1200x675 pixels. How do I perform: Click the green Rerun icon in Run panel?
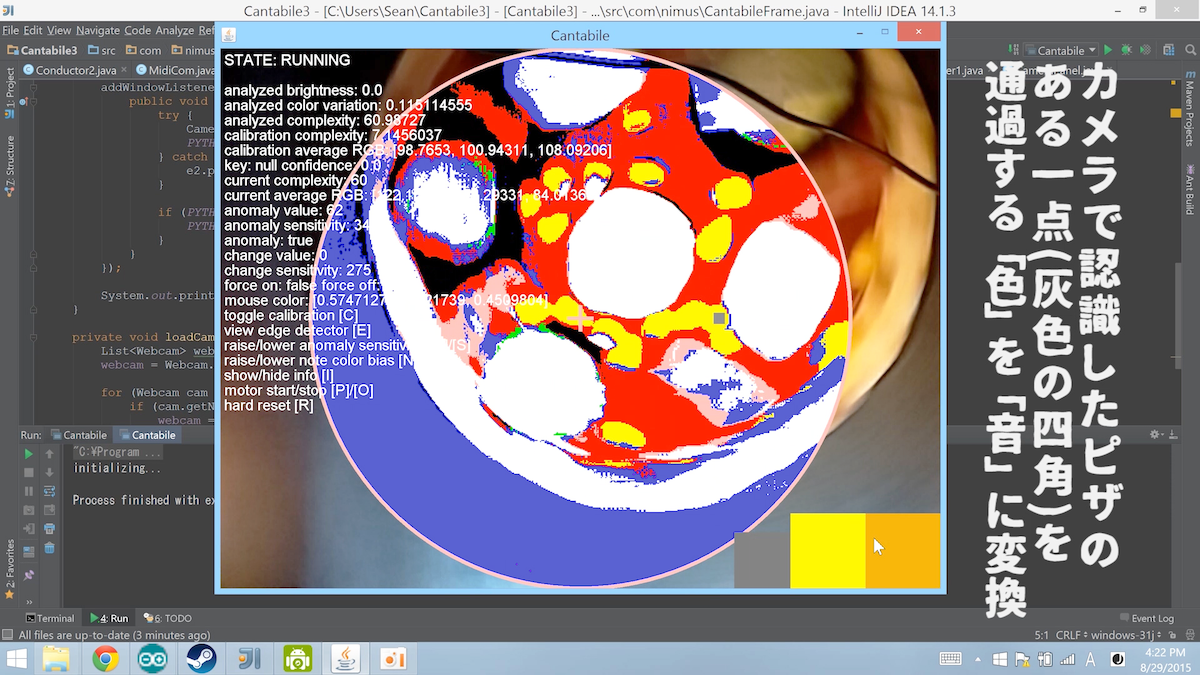[28, 453]
